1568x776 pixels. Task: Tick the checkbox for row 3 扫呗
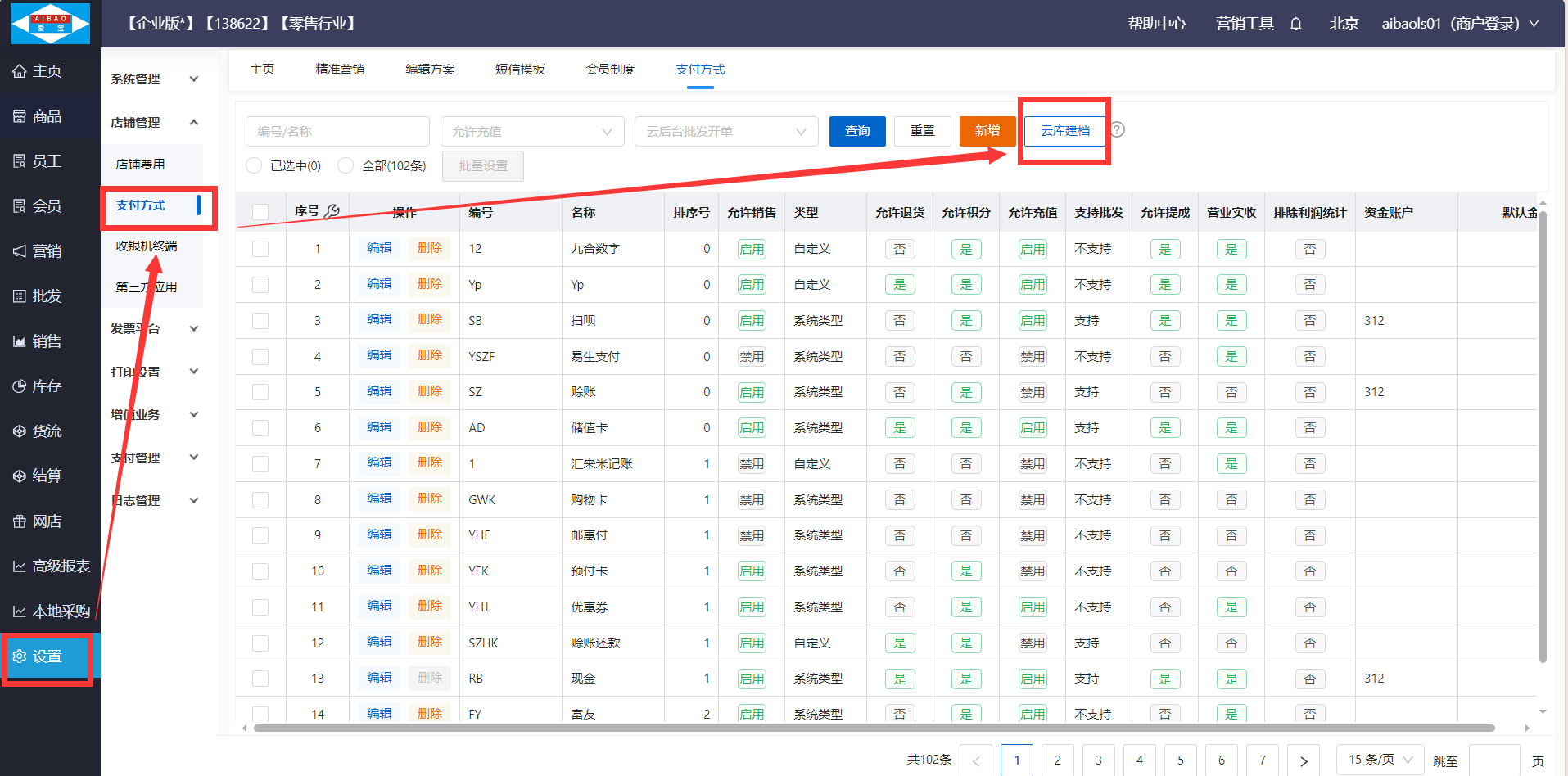[x=260, y=321]
